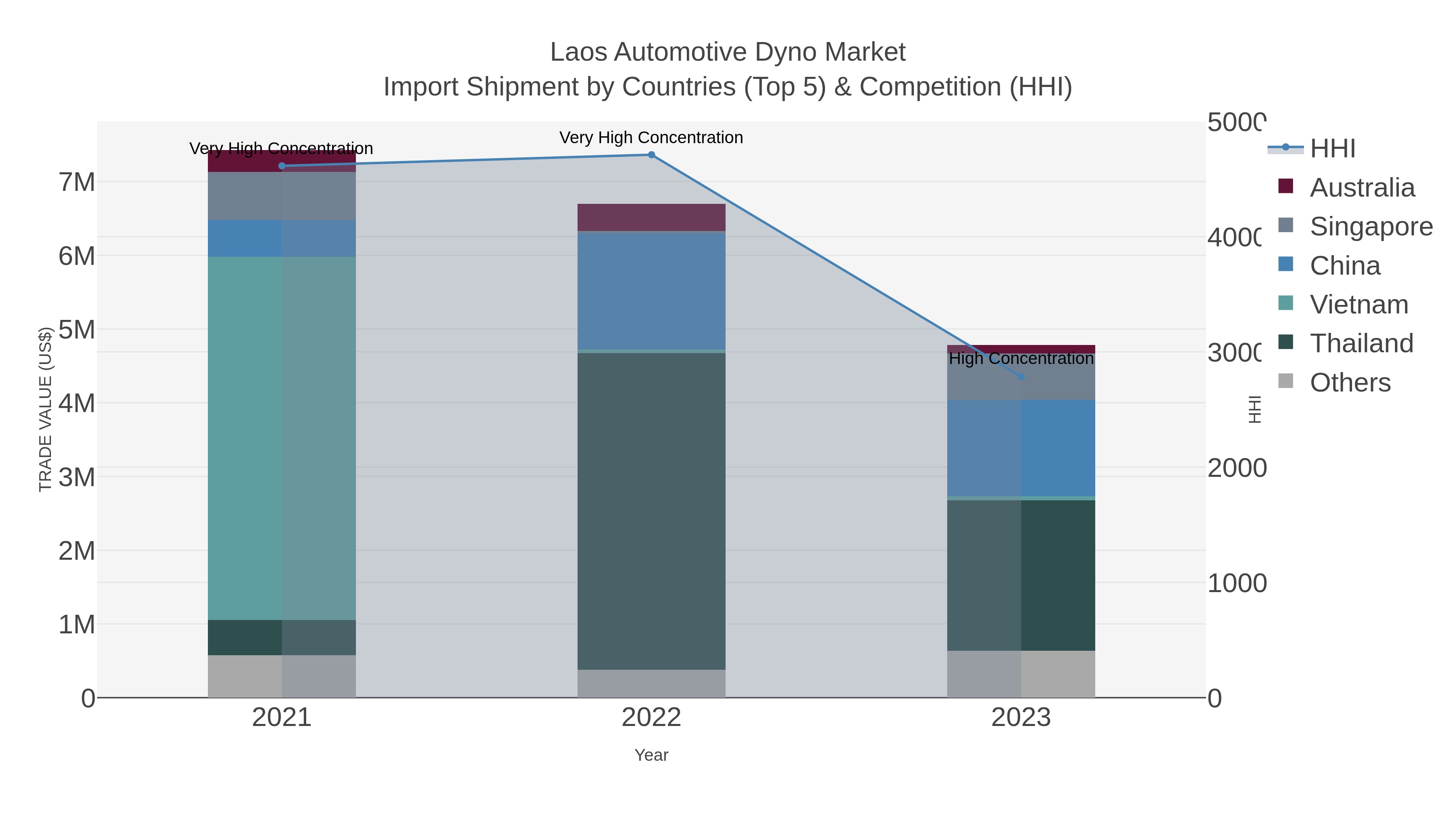Click the 2022 Thailand bar segment

651,512
